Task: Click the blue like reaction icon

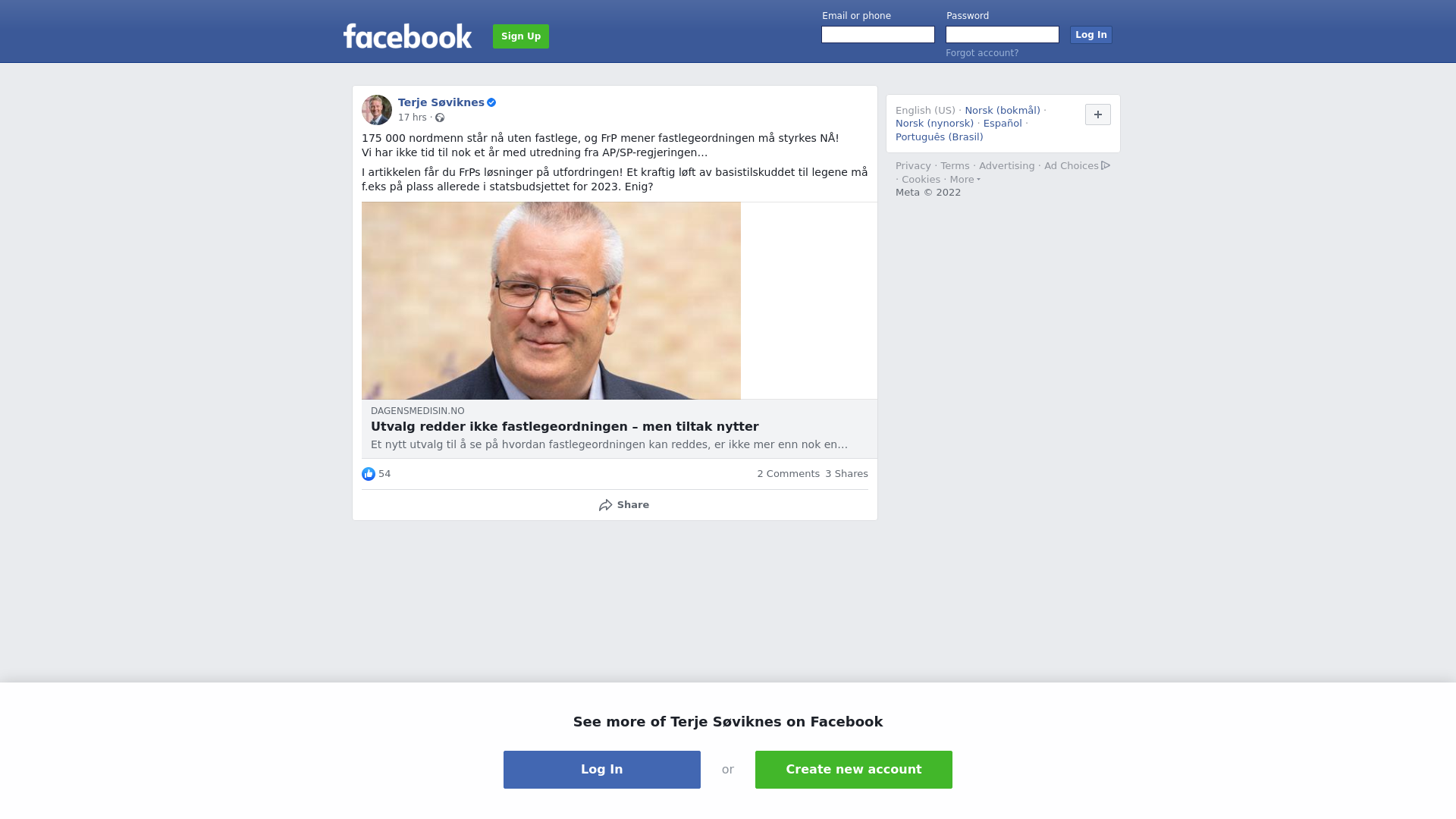Action: click(x=369, y=474)
